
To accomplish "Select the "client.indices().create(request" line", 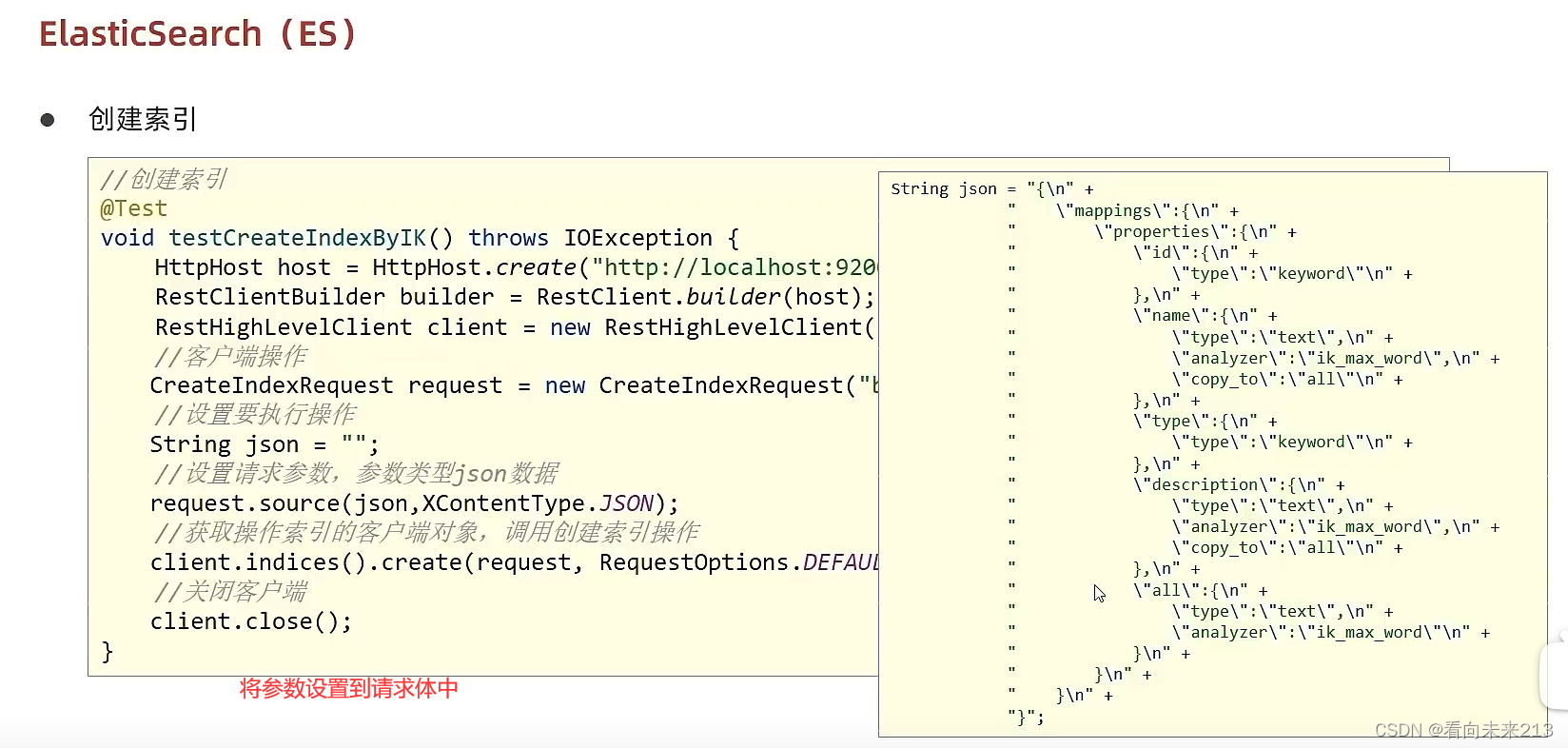I will click(514, 562).
